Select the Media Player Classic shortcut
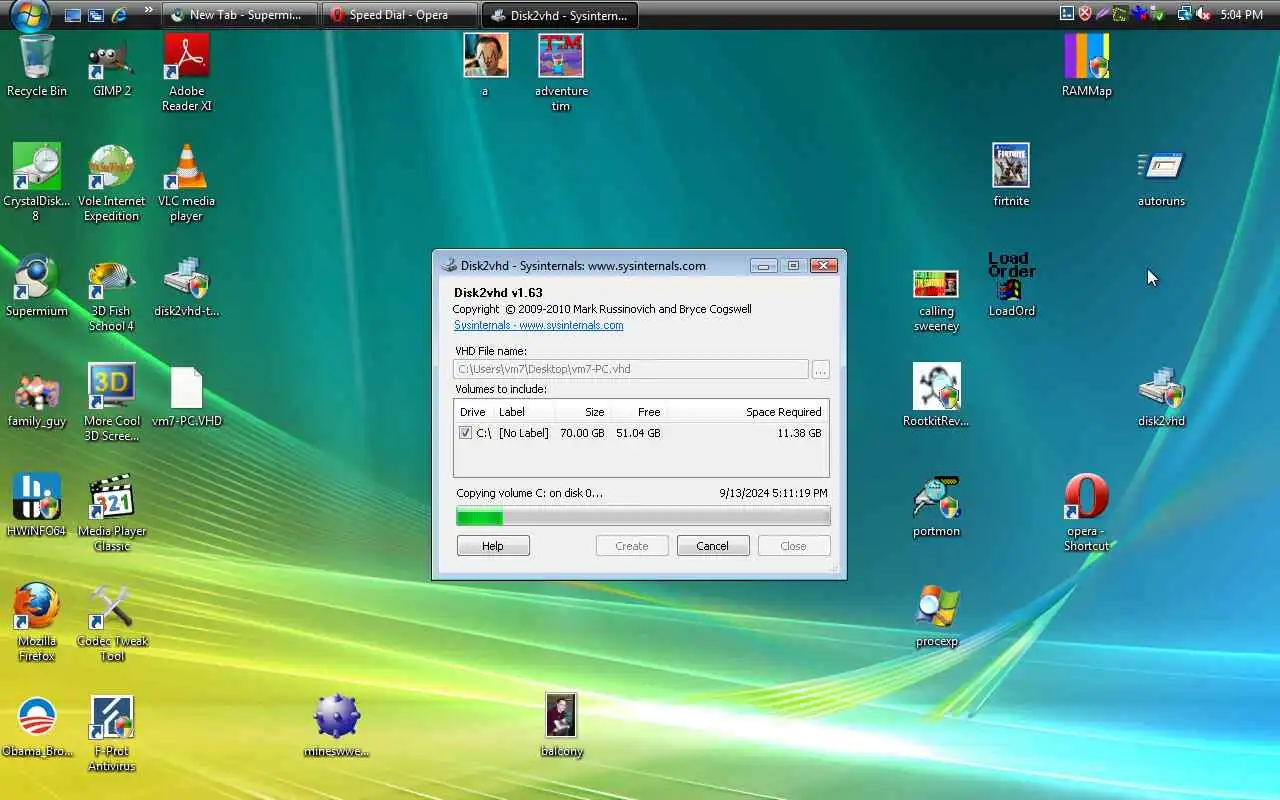Screen dimensions: 1280x800 pyautogui.click(x=112, y=513)
